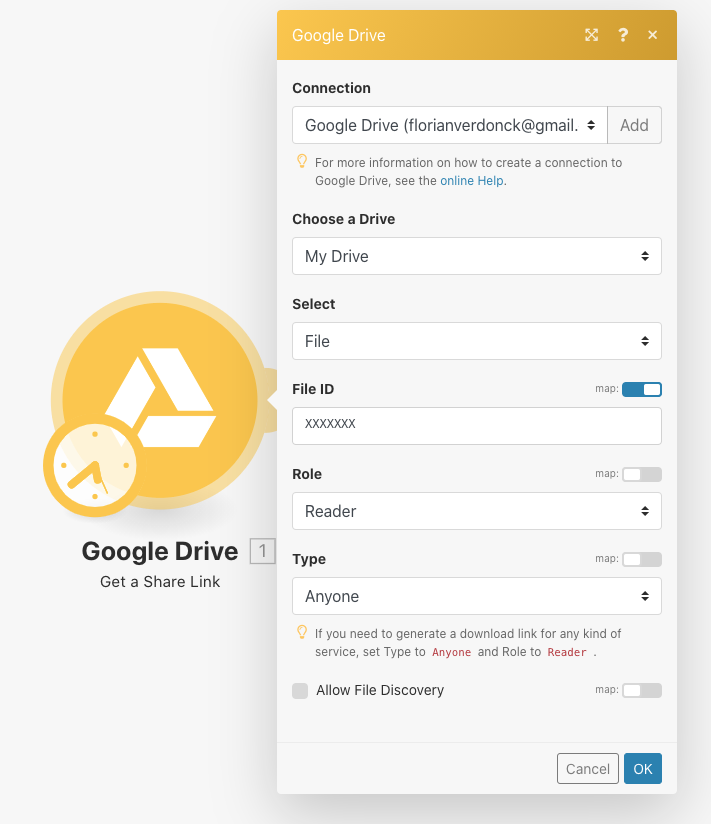The image size is (711, 824).
Task: Click the Get a Share Link label
Action: tap(160, 582)
